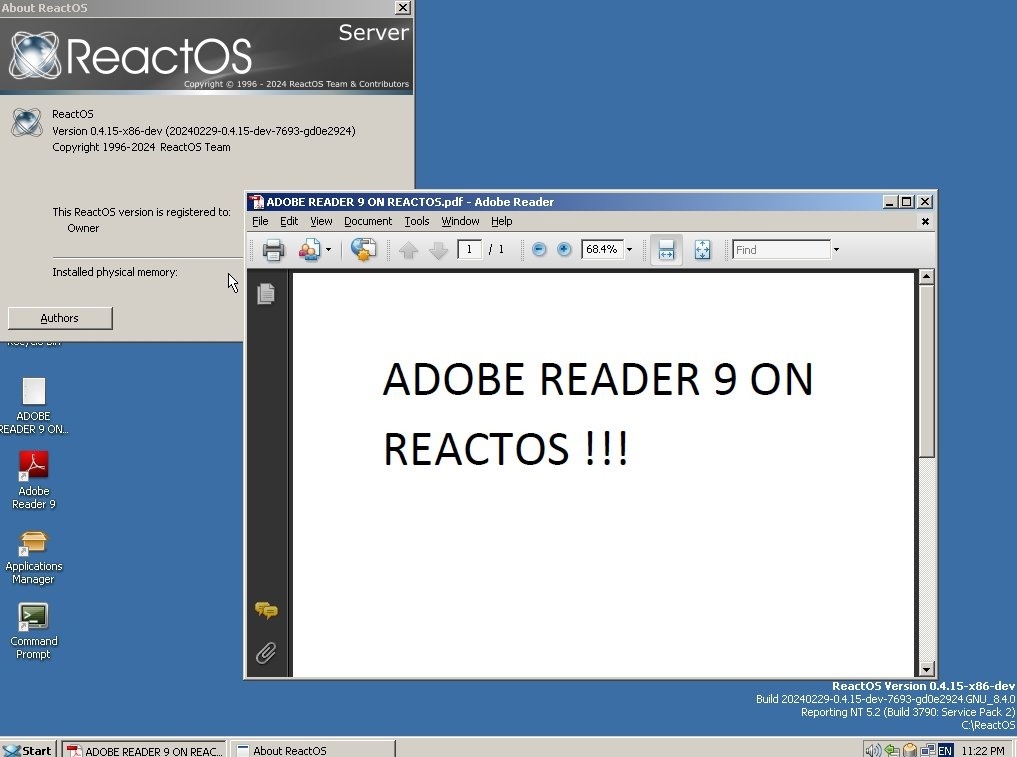Select the Pages navigation panel icon
This screenshot has height=757, width=1017.
pyautogui.click(x=266, y=293)
